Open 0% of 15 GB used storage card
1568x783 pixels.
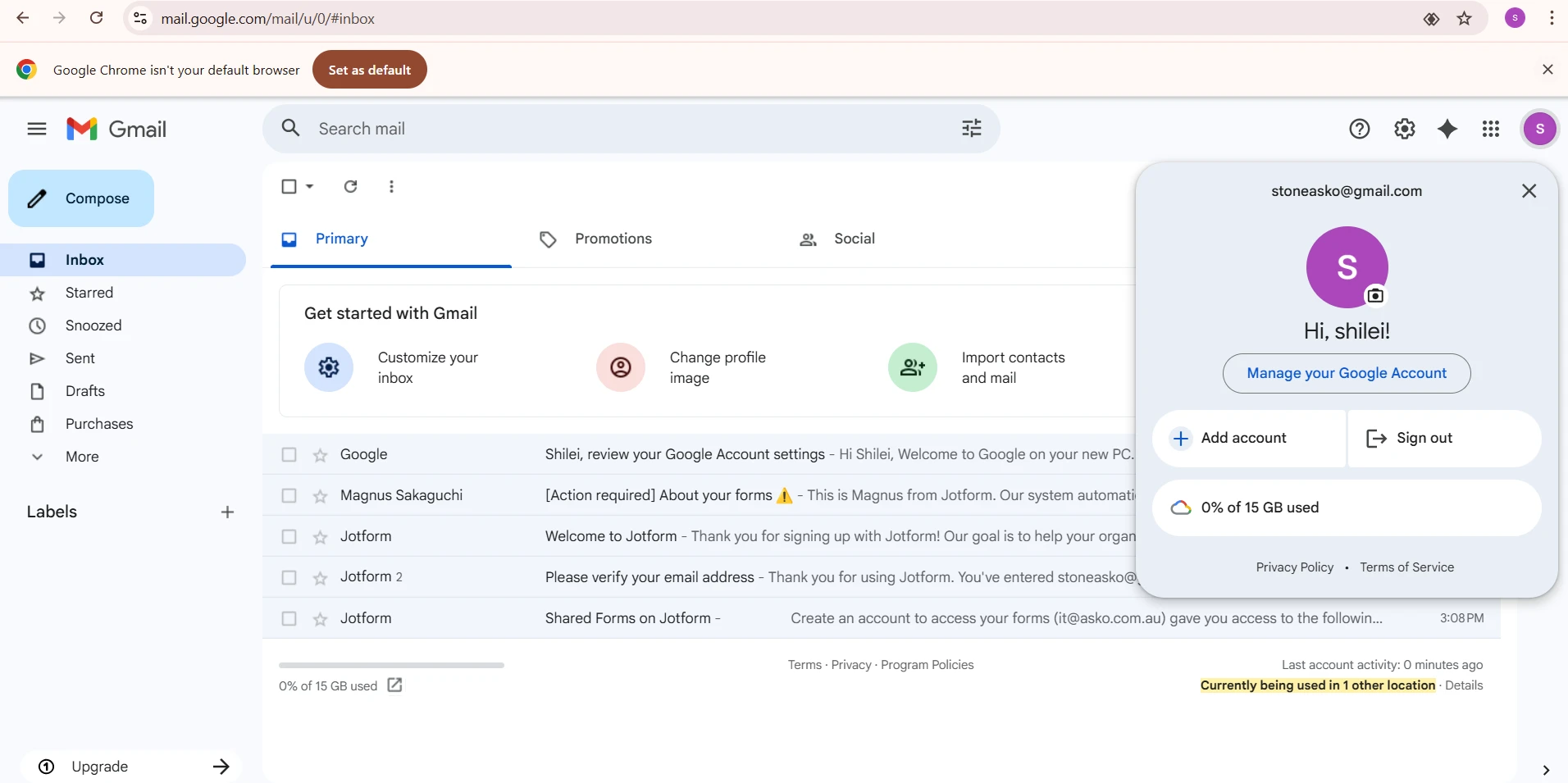point(1347,508)
